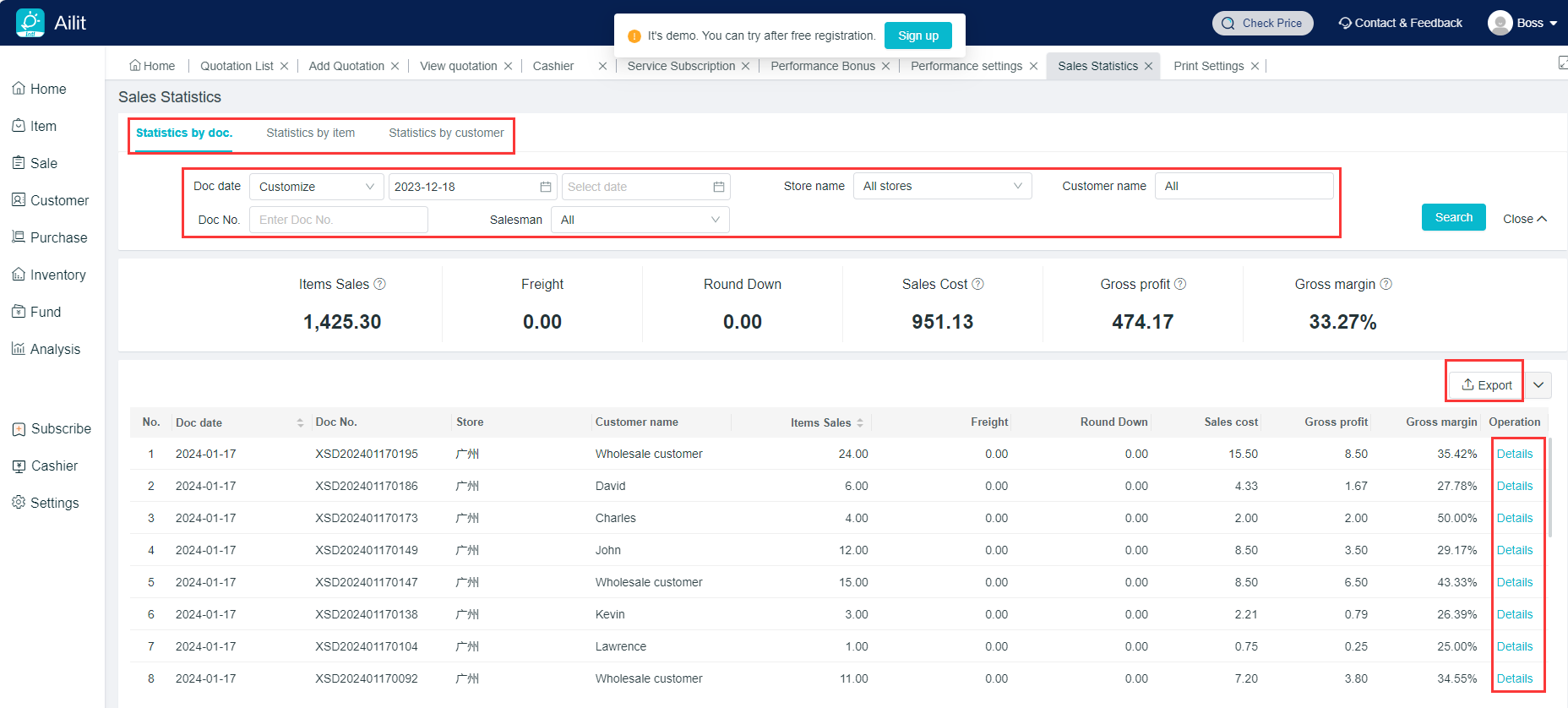Image resolution: width=1568 pixels, height=708 pixels.
Task: Click the Gross margin help question icon
Action: pos(1386,285)
